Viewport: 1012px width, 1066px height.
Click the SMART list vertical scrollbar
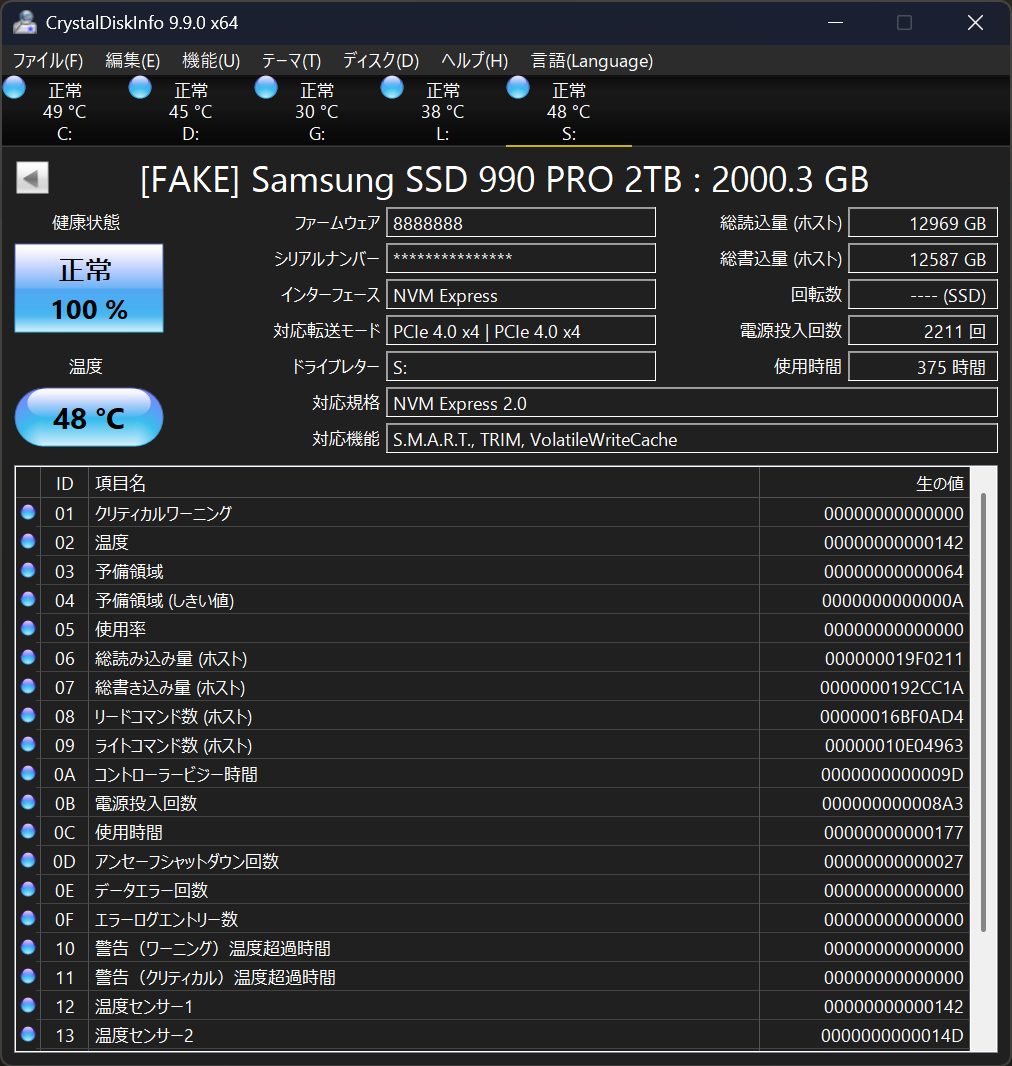click(x=983, y=712)
